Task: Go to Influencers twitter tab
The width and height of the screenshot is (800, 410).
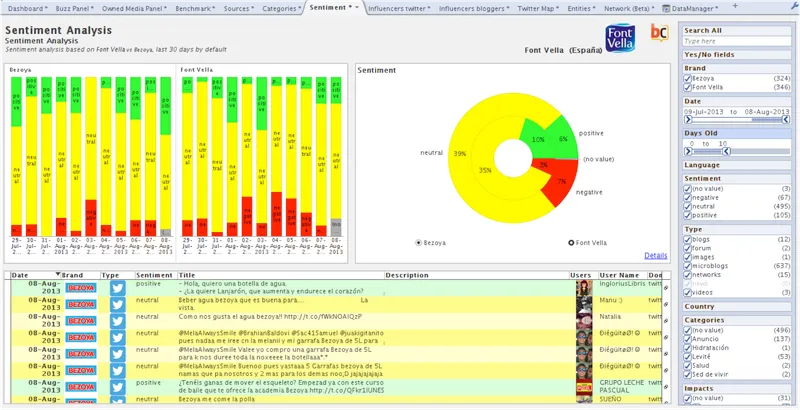Action: click(399, 9)
